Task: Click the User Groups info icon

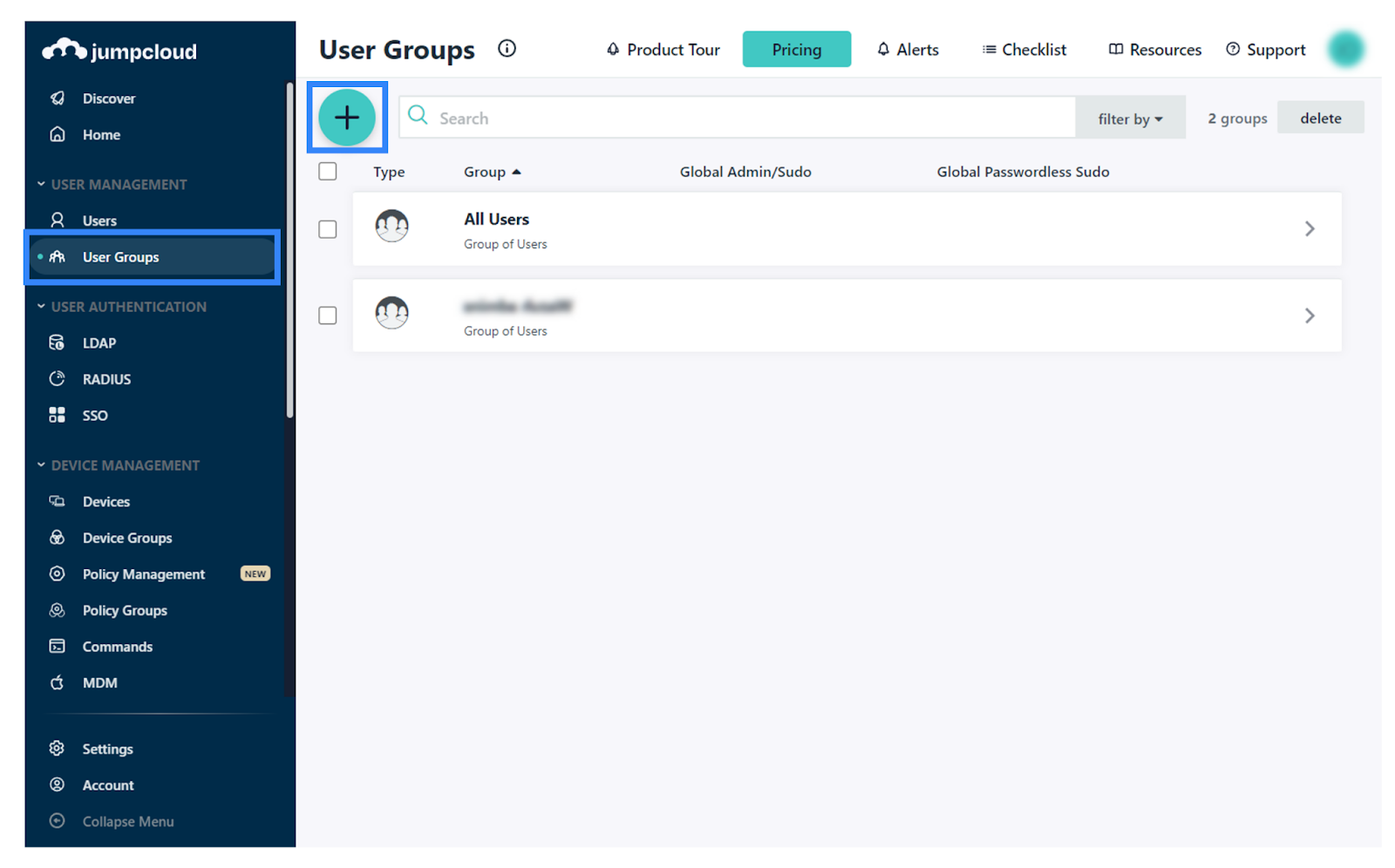Action: 507,49
